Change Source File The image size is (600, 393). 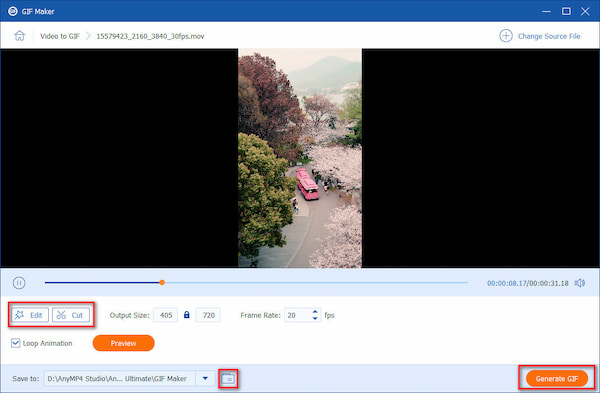pos(549,36)
